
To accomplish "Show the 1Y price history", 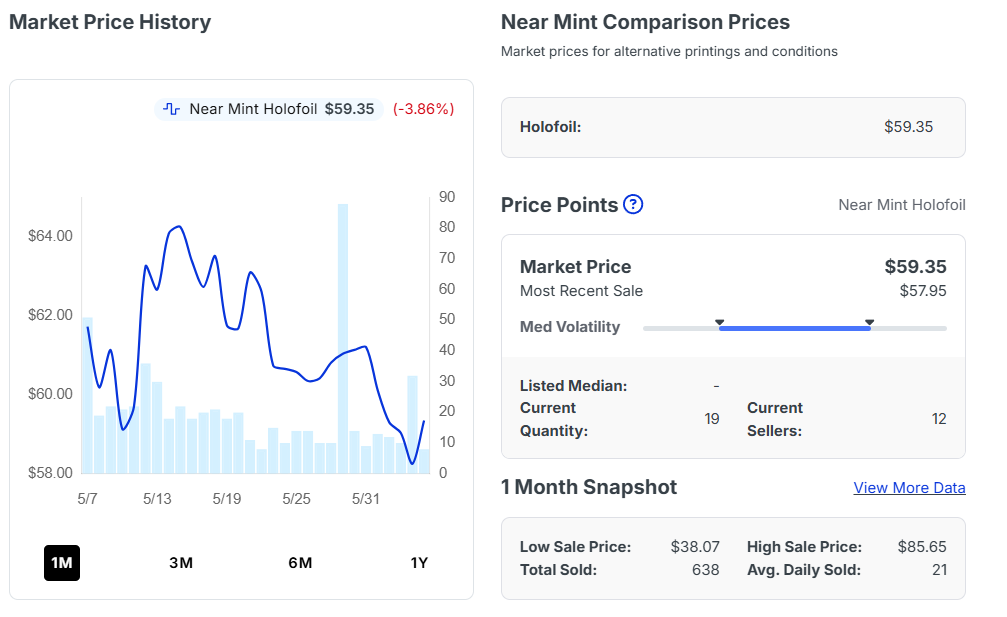I will pos(419,563).
